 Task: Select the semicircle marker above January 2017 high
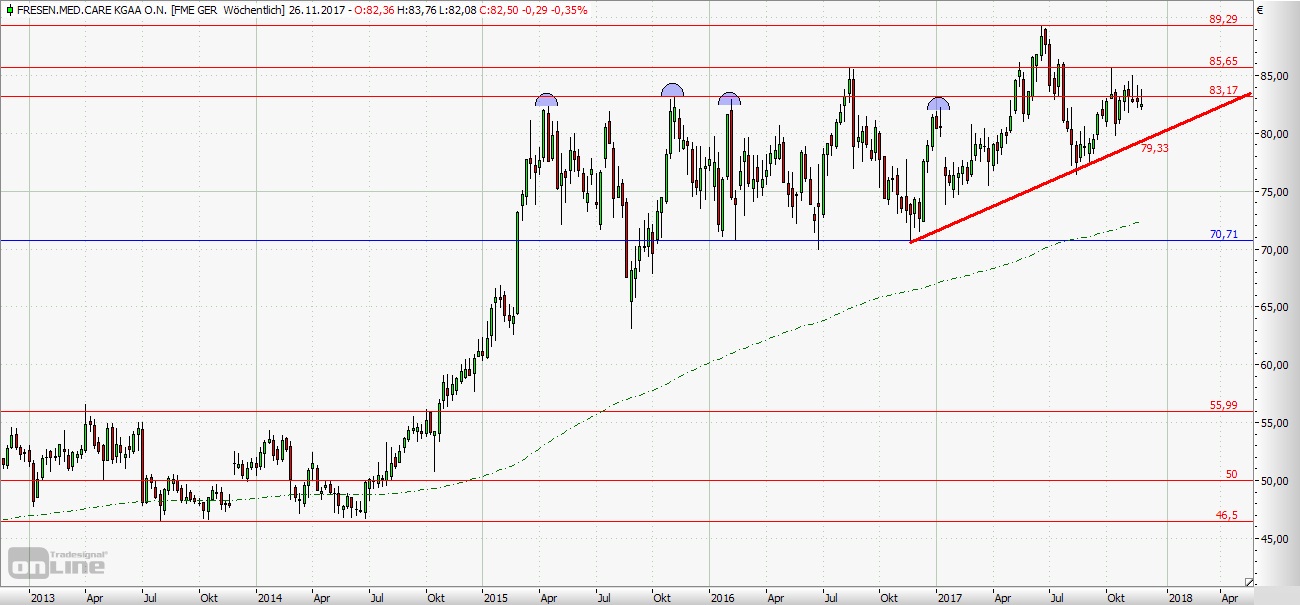coord(938,103)
